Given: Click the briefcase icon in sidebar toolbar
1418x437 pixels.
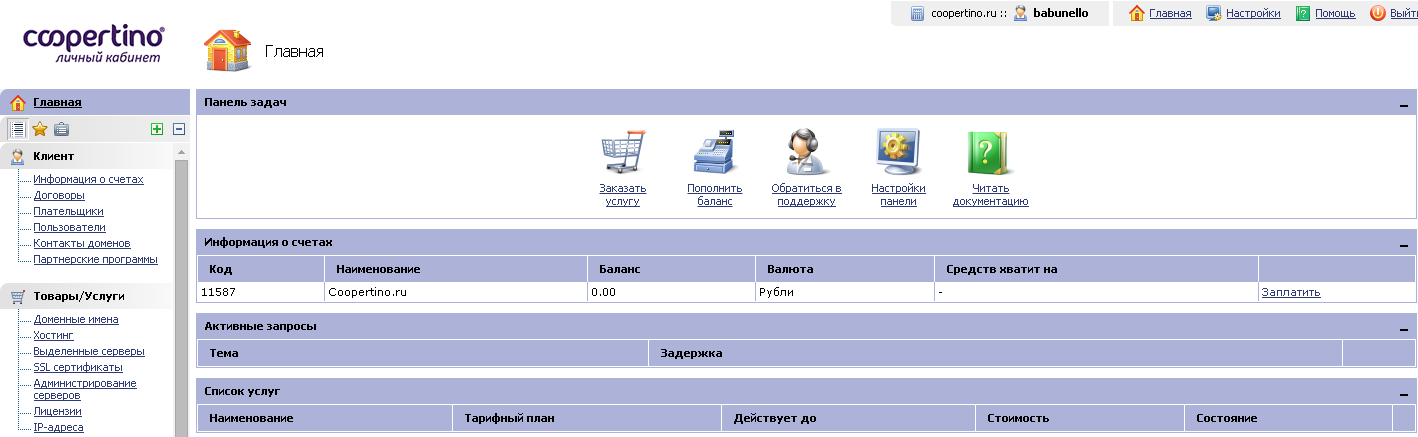Looking at the screenshot, I should (x=61, y=128).
